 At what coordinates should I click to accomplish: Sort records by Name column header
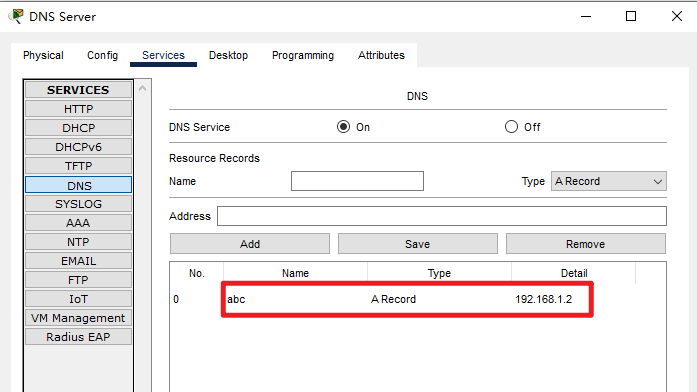tap(296, 273)
